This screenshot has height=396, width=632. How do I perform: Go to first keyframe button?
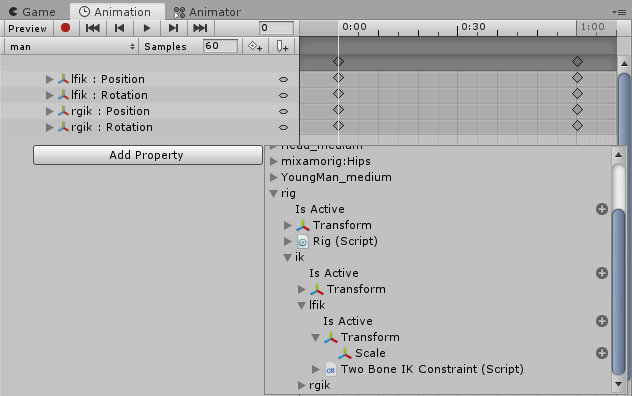93,28
